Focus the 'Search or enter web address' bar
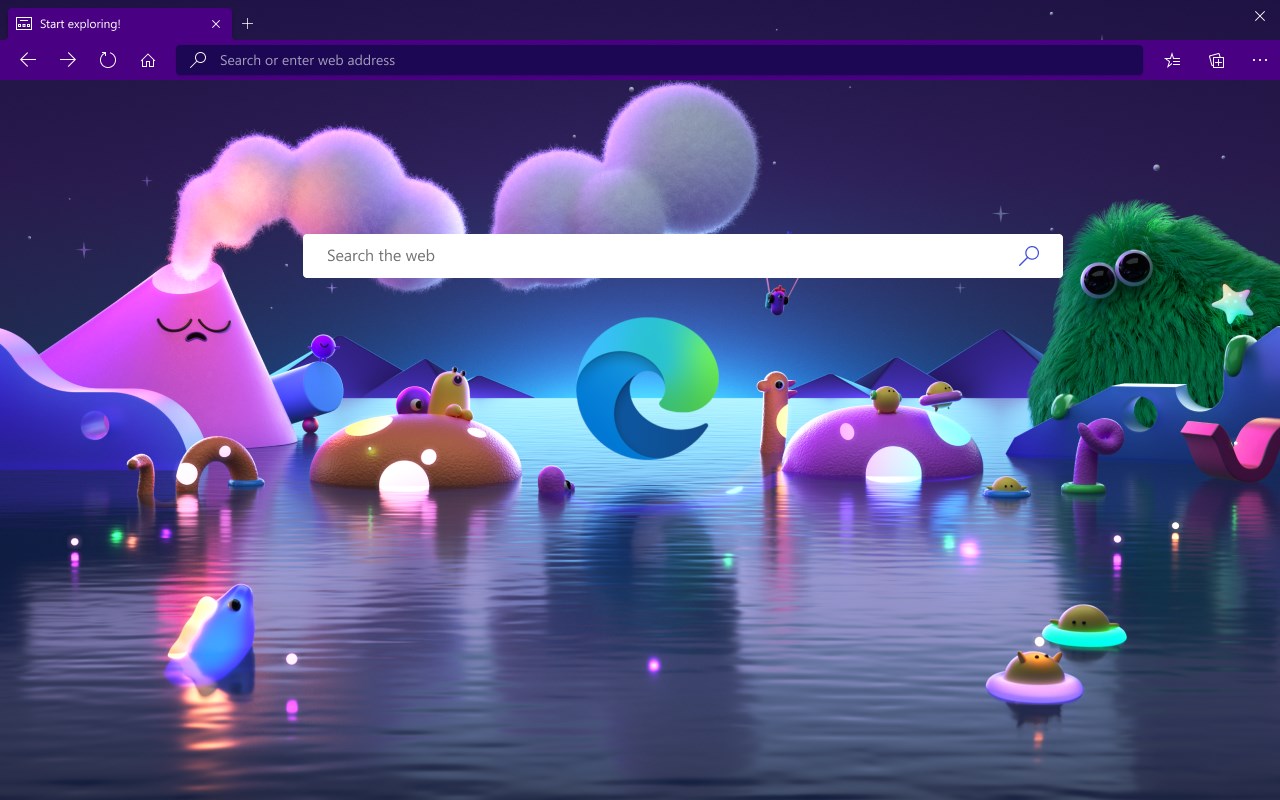 point(659,60)
